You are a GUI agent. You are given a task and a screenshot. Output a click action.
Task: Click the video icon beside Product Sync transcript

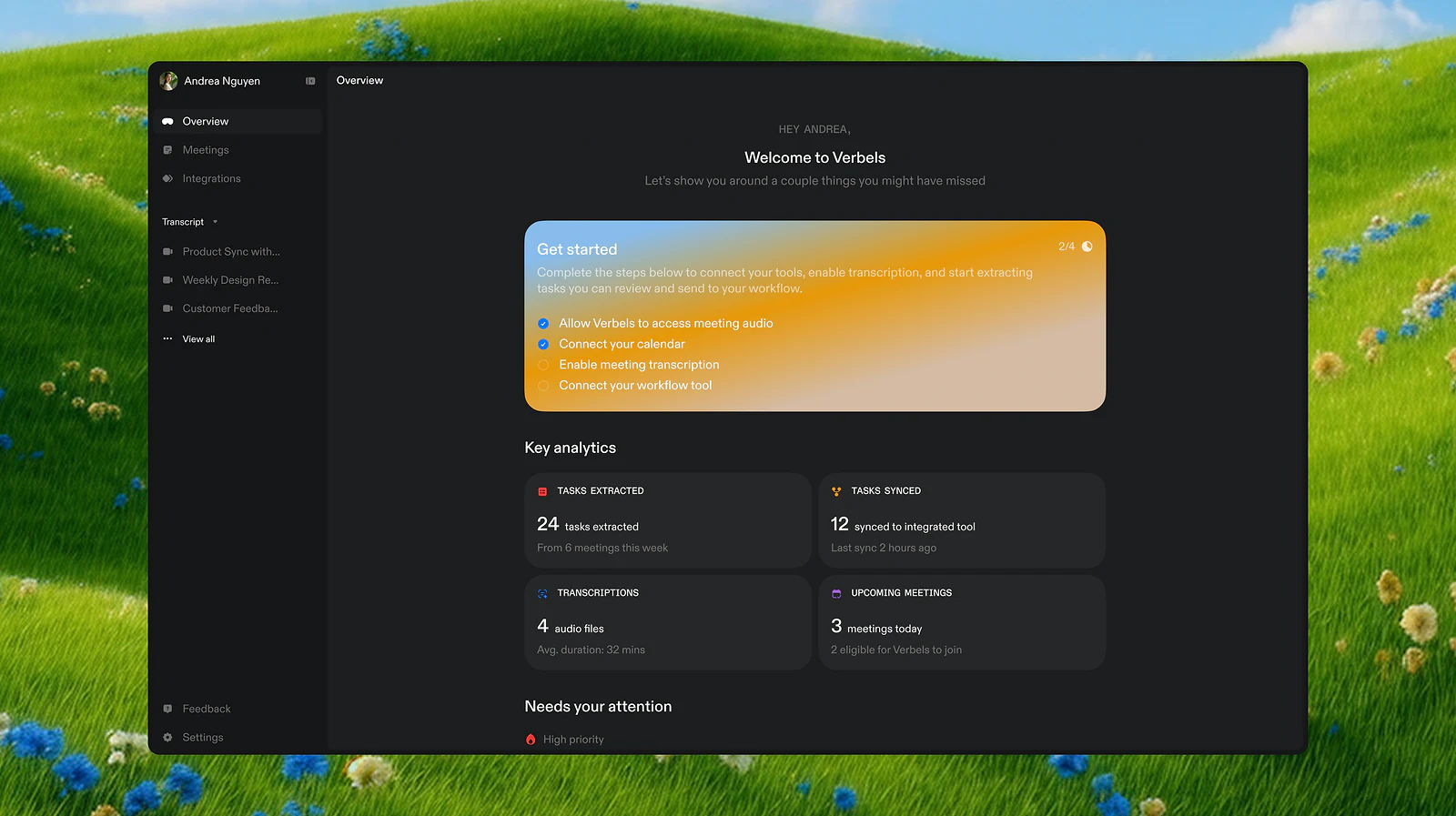click(167, 252)
